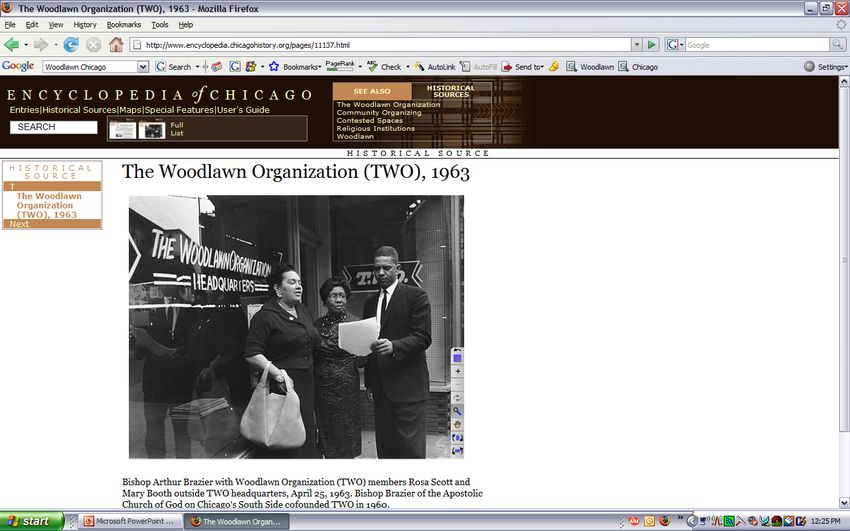Image resolution: width=850 pixels, height=531 pixels.
Task: Click the PageRank indicator
Action: [340, 66]
